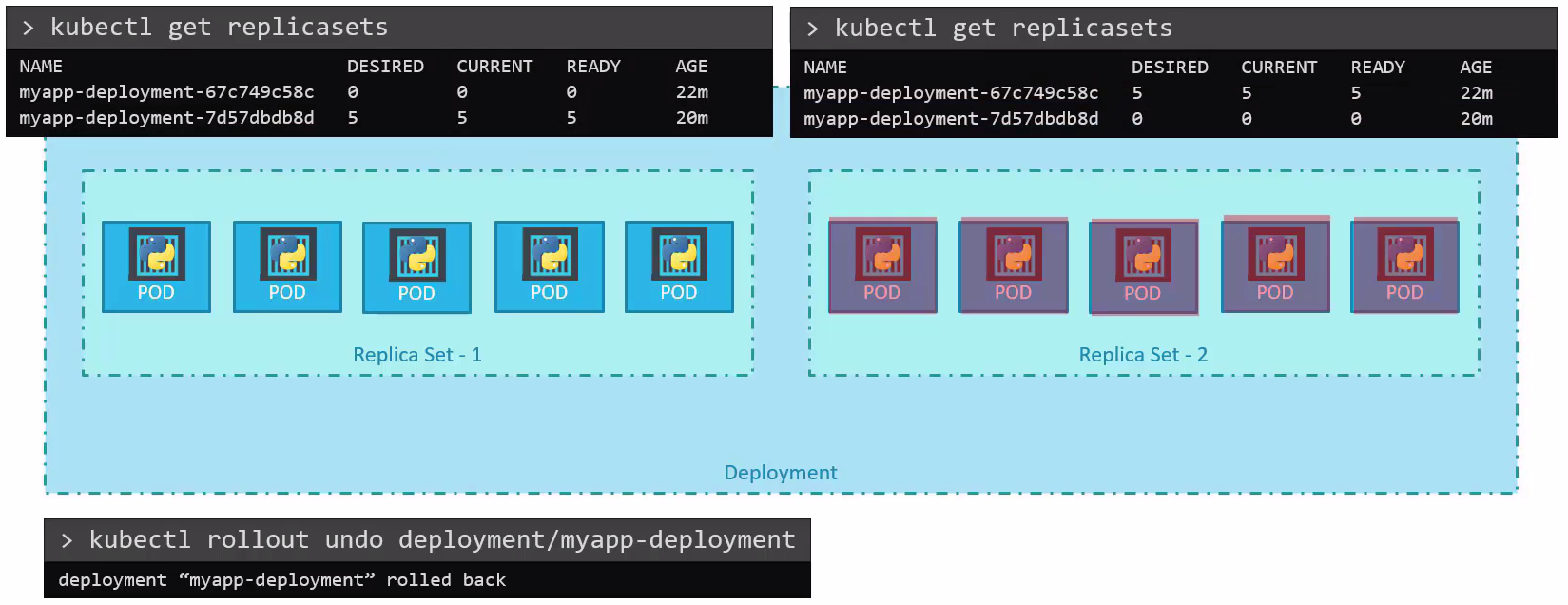Click the fourth red POD in Replica Set 2

1275,265
